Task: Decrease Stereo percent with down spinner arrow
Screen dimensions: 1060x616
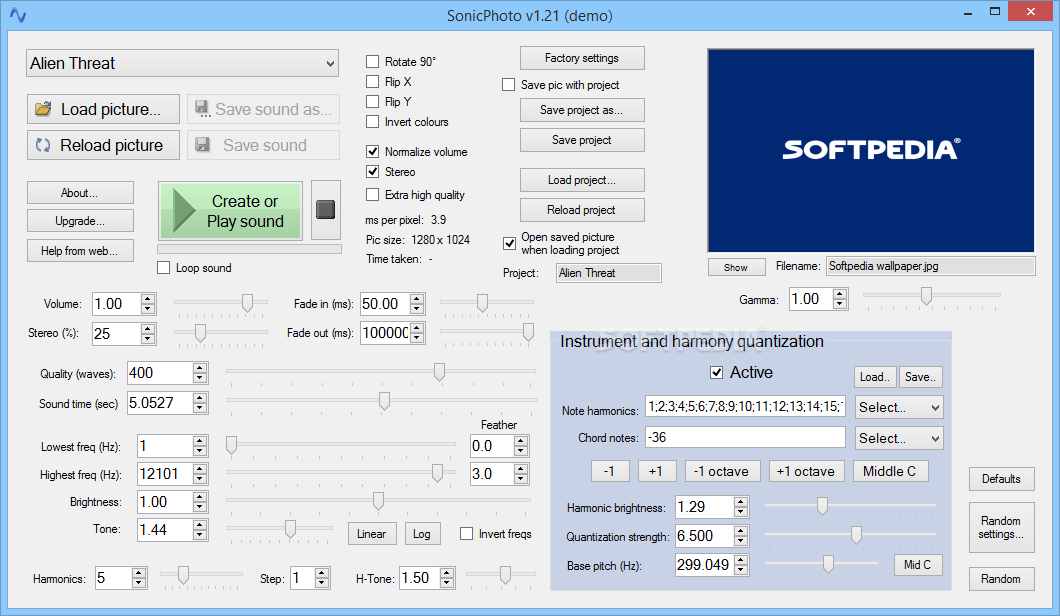Action: [x=149, y=339]
